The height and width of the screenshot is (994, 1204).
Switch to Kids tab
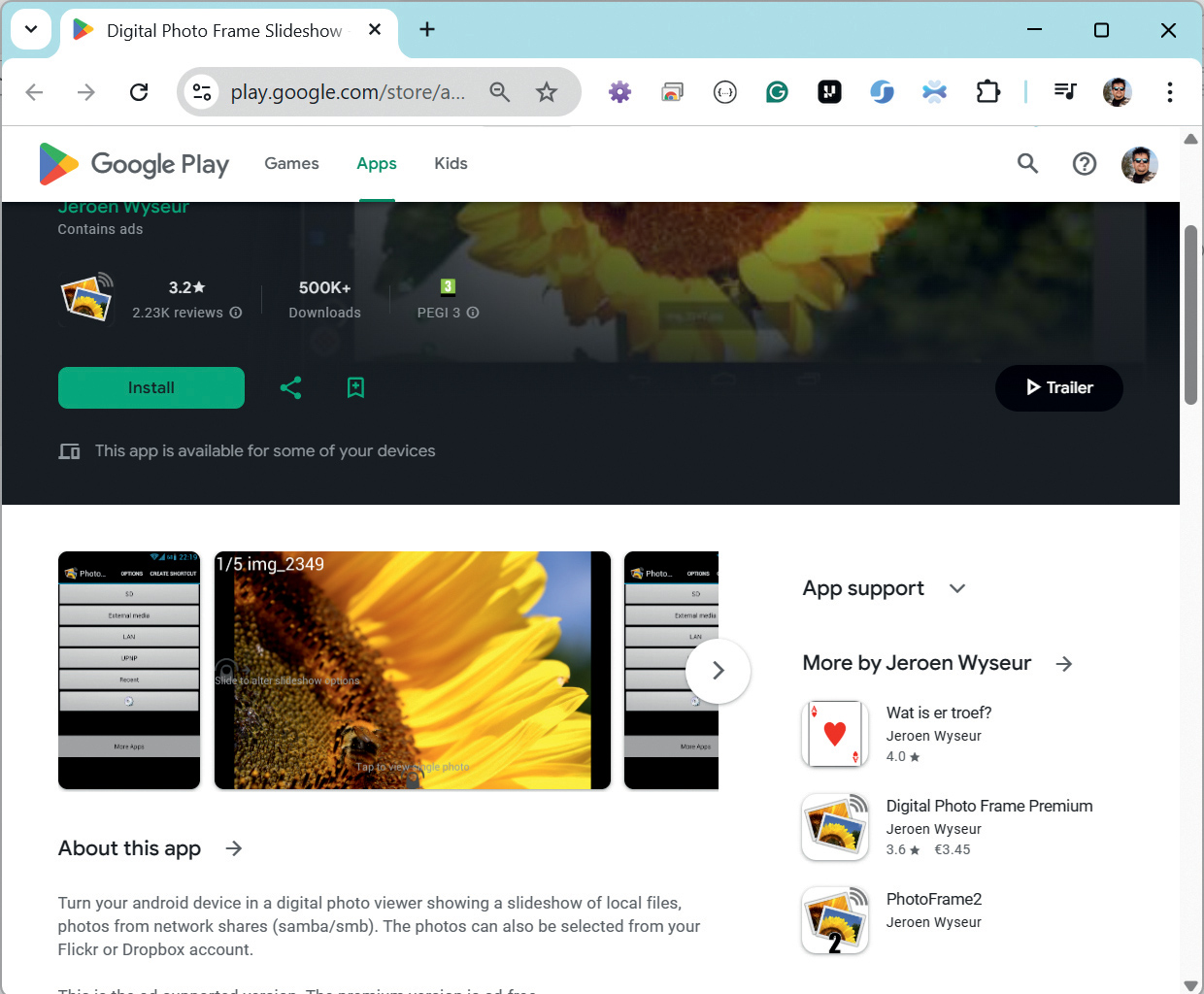point(451,164)
